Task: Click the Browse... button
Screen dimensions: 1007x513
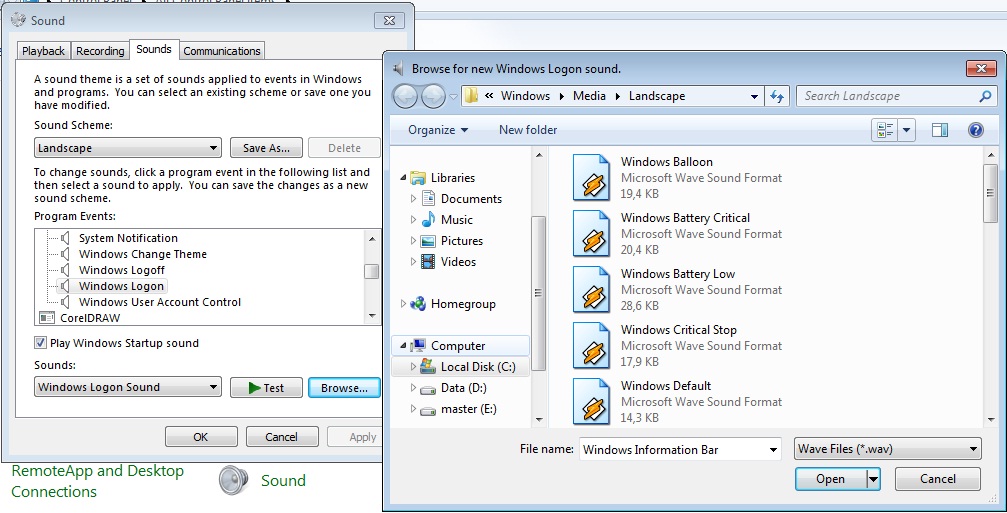Action: click(344, 388)
